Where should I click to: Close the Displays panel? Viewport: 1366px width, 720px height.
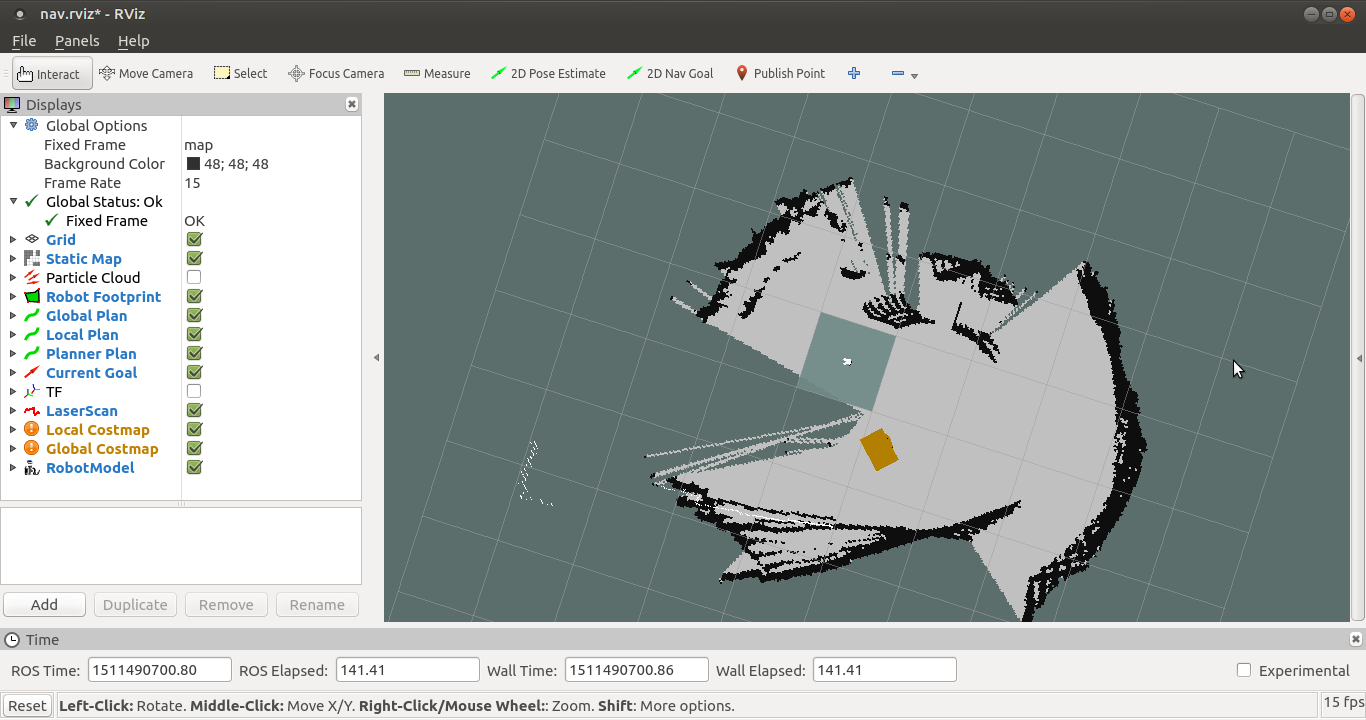click(x=352, y=104)
